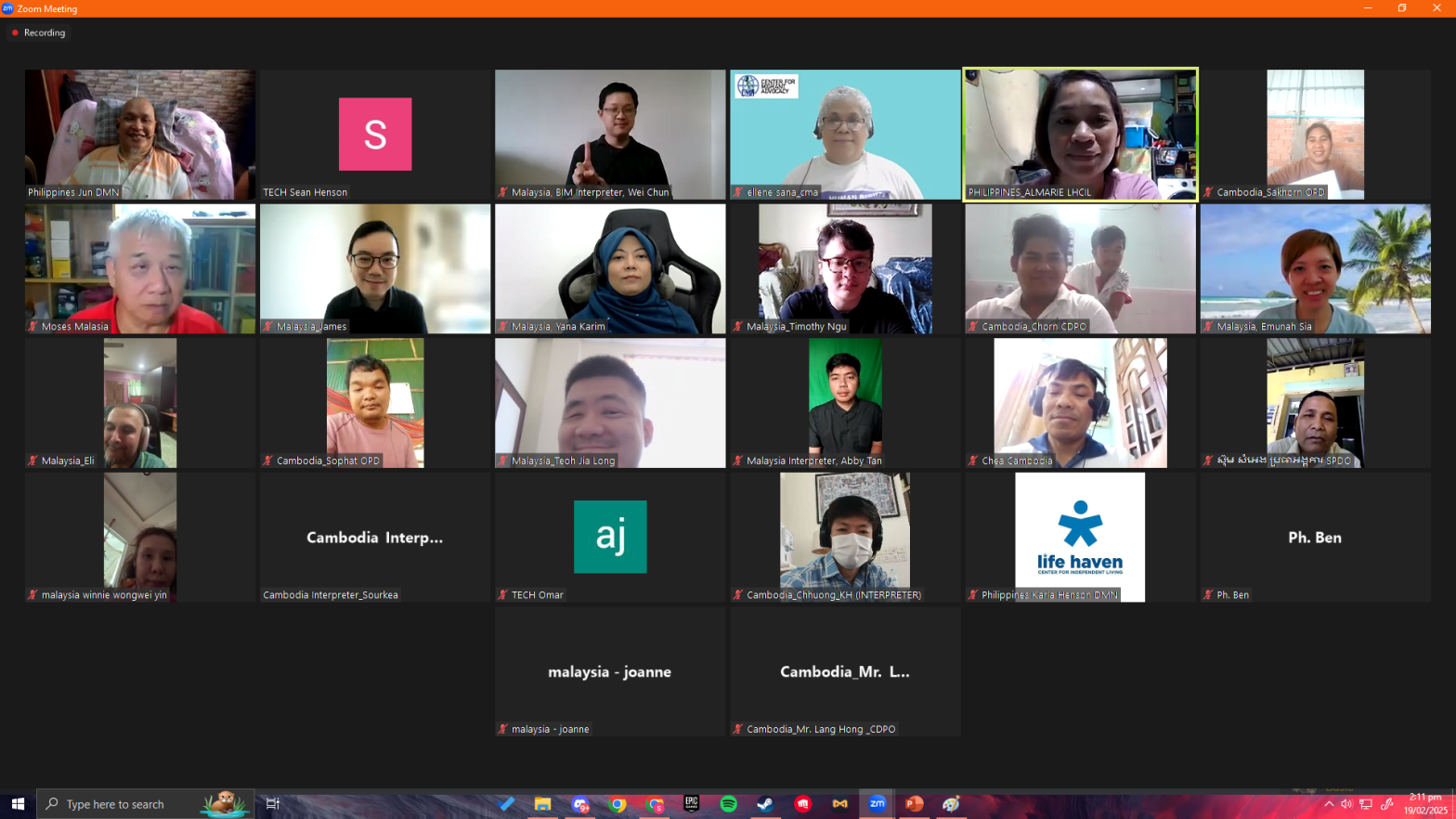Click the Recording indicator
The height and width of the screenshot is (819, 1456).
tap(39, 32)
